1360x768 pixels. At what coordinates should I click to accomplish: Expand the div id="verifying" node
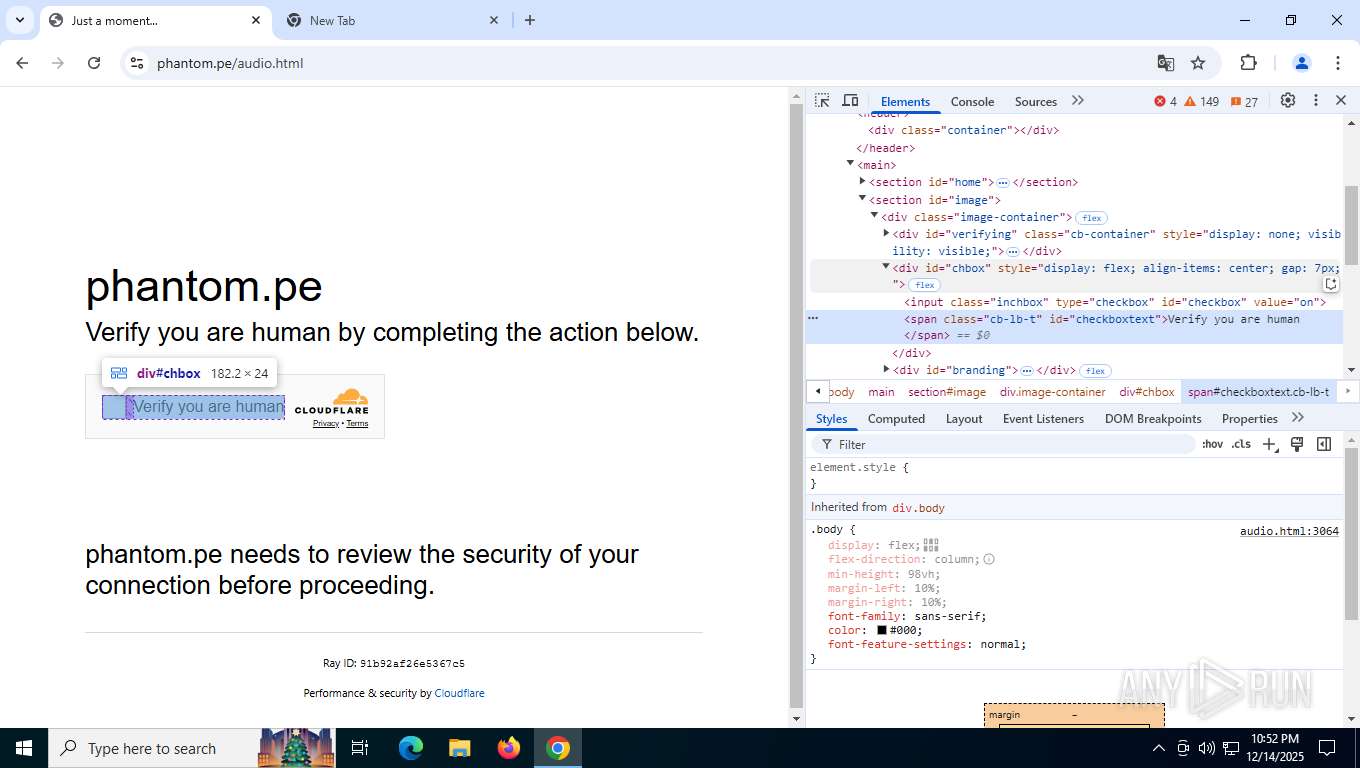tap(886, 233)
